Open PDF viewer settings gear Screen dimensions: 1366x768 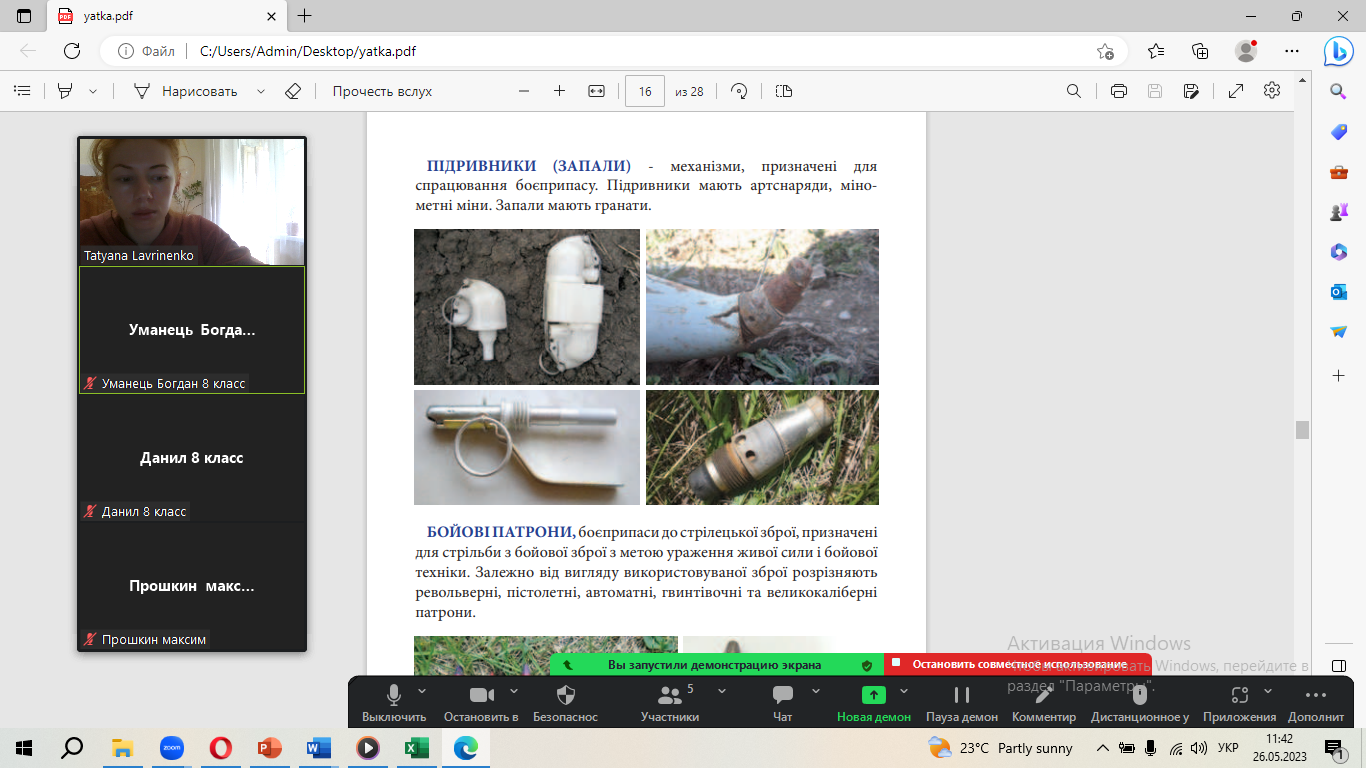pos(1272,90)
